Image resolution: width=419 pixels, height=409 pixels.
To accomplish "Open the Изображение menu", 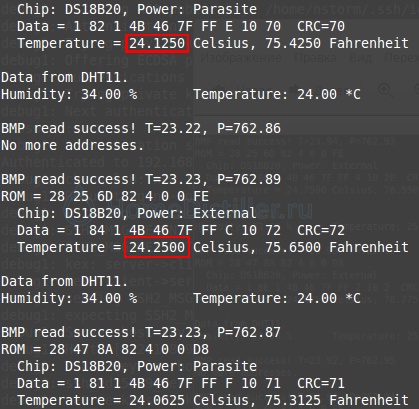I will [x=241, y=58].
